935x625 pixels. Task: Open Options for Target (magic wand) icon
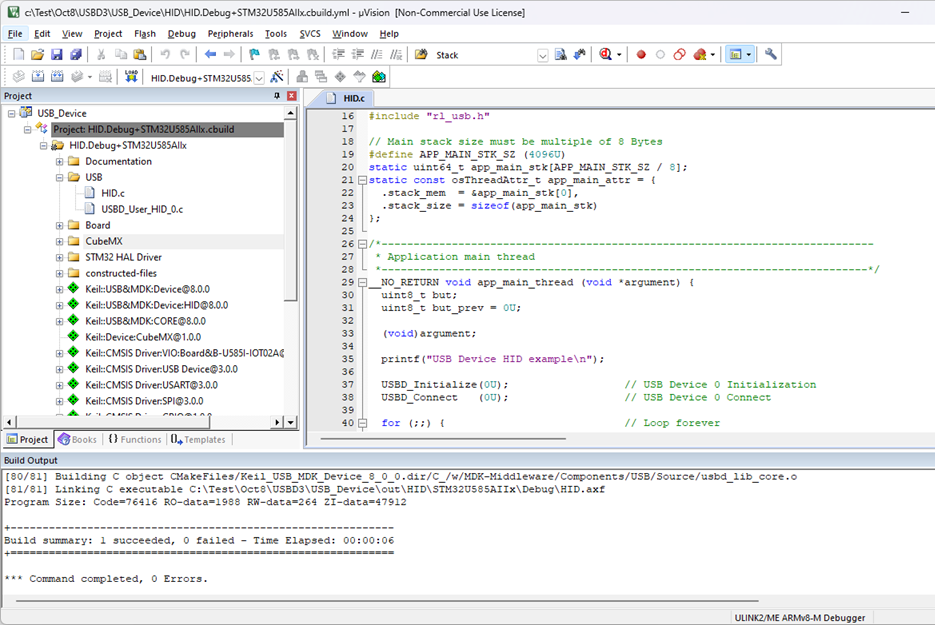pyautogui.click(x=277, y=77)
